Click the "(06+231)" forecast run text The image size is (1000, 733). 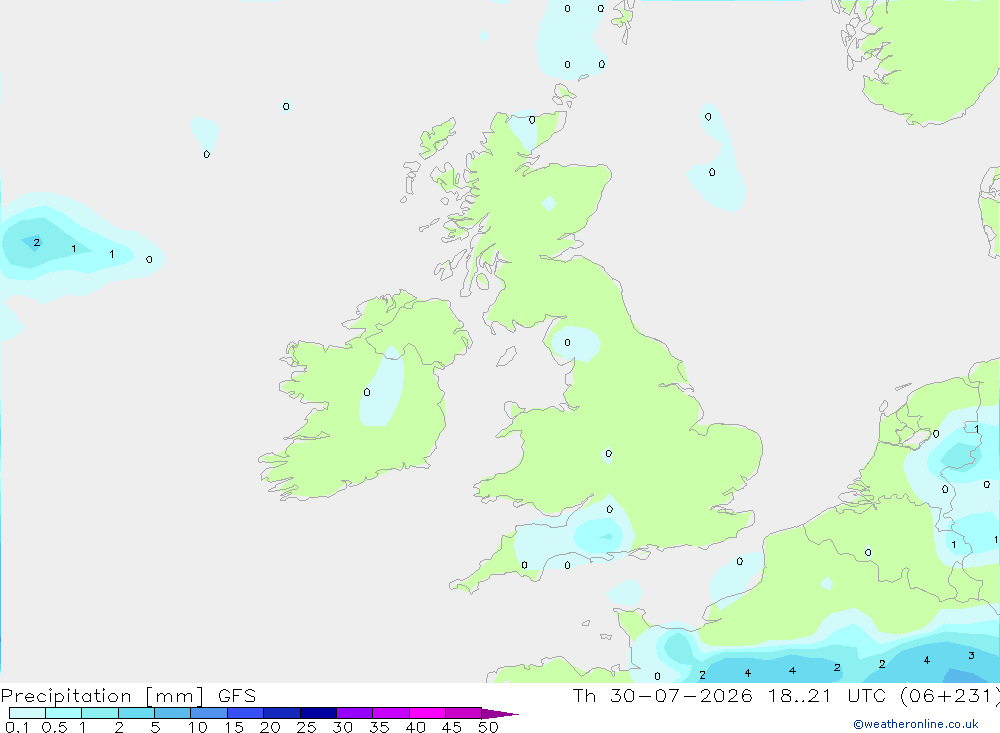click(950, 695)
